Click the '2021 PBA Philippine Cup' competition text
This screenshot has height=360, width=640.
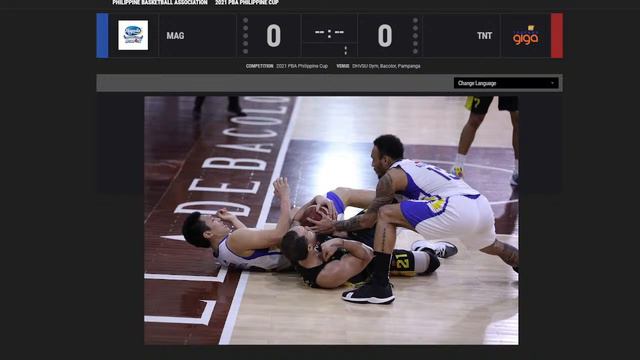point(302,66)
